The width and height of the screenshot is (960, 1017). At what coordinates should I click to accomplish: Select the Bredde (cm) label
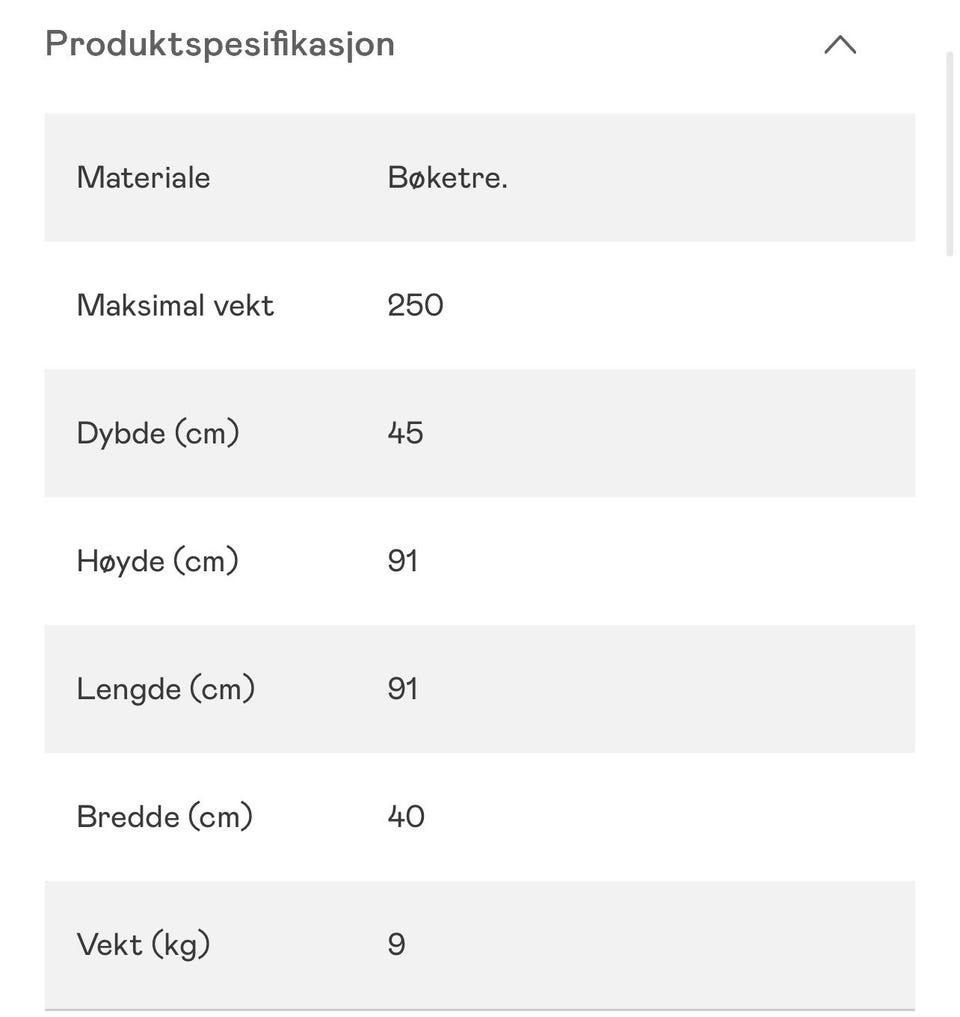(165, 817)
